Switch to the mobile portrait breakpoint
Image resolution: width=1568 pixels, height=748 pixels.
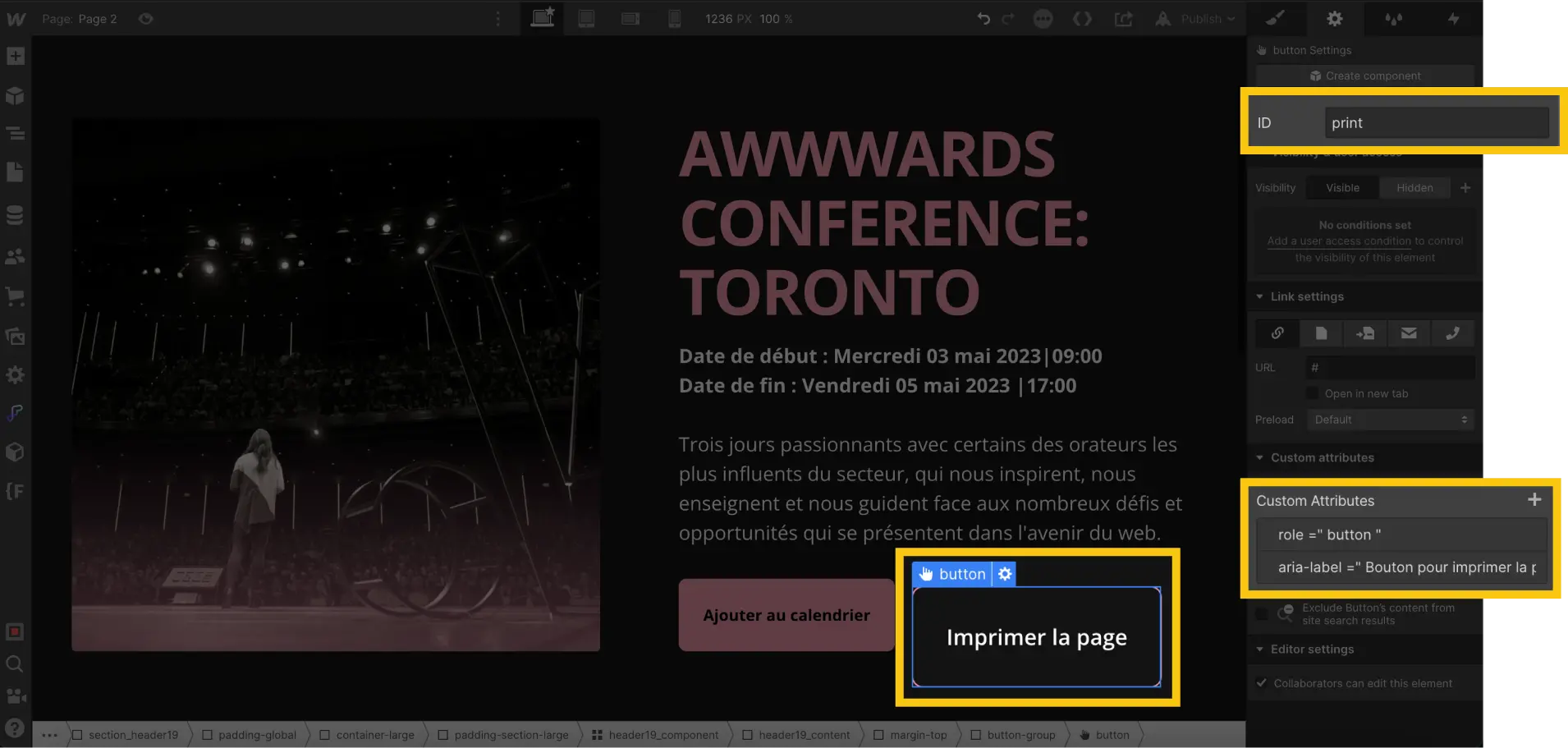point(674,19)
